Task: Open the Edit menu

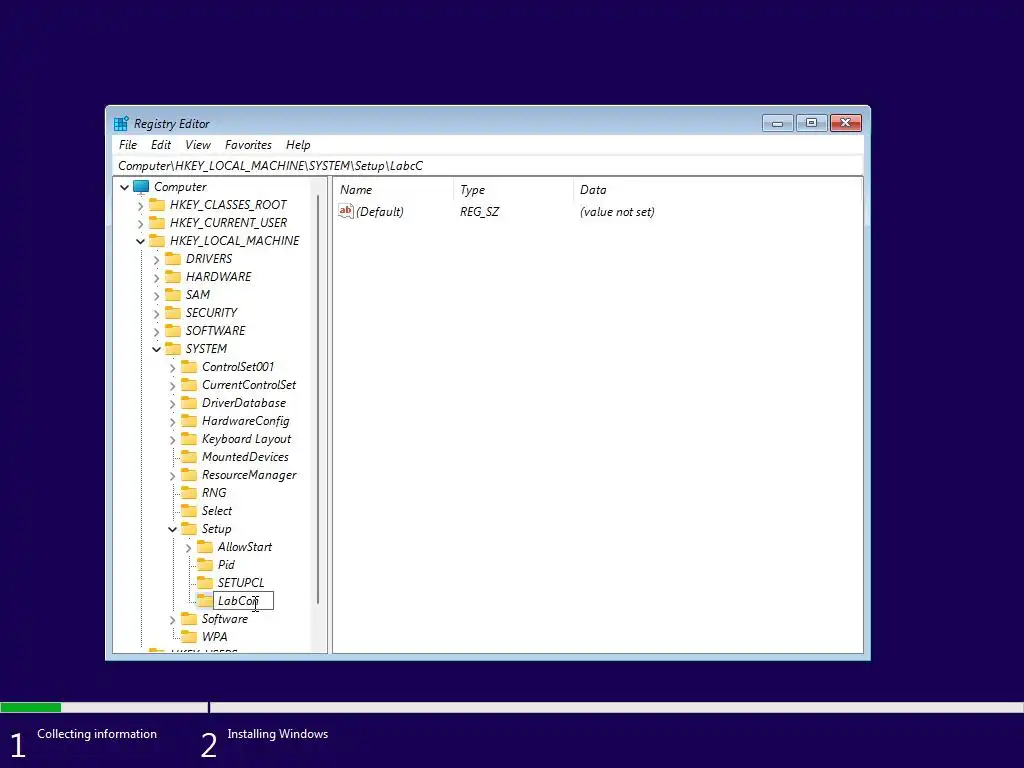Action: [x=161, y=145]
